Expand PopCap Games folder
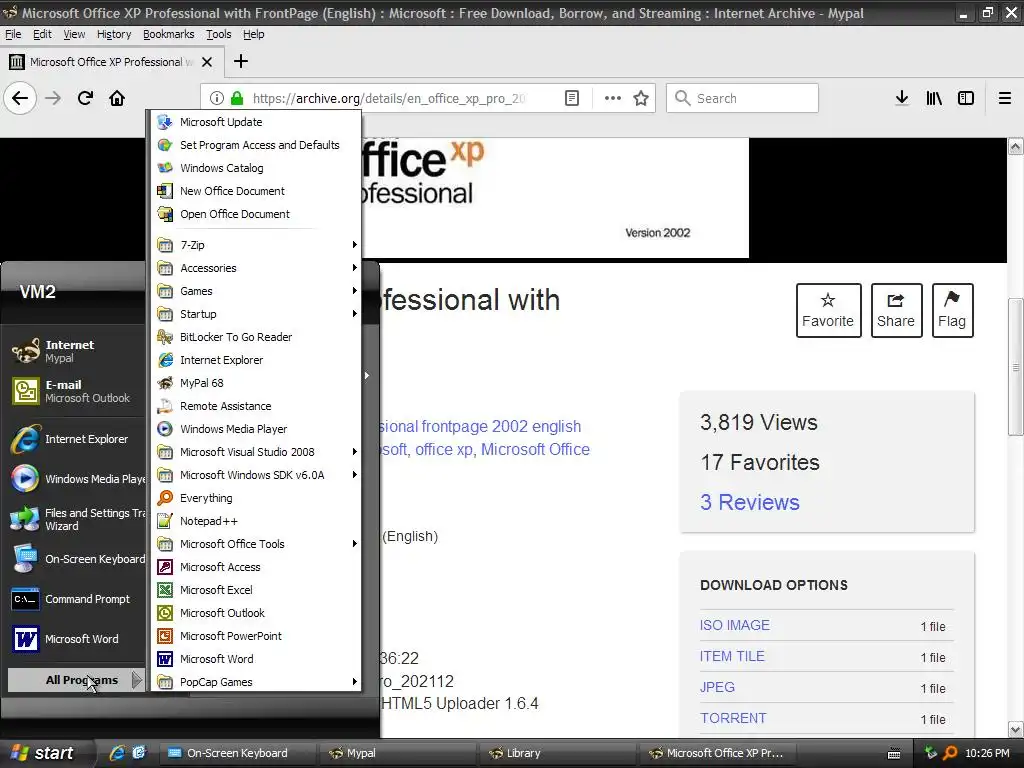The height and width of the screenshot is (768, 1024). (x=255, y=682)
